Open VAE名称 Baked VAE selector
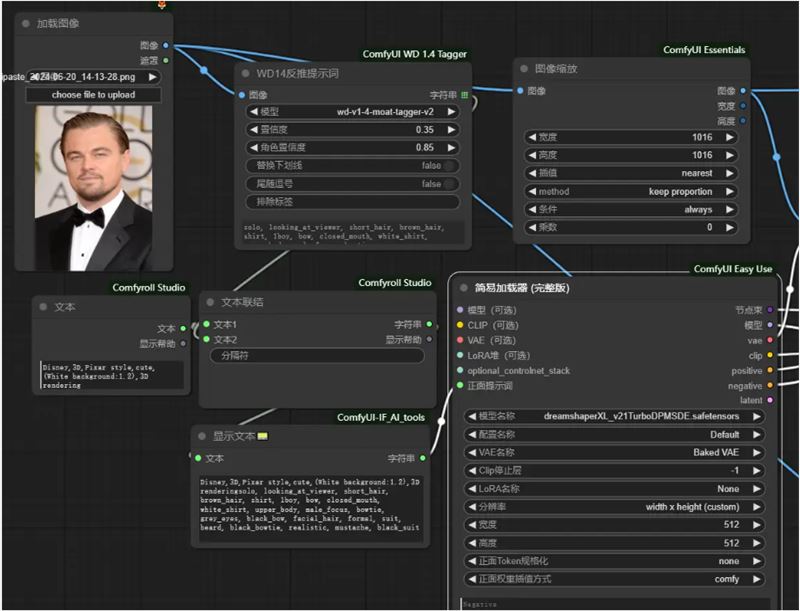 click(x=614, y=452)
